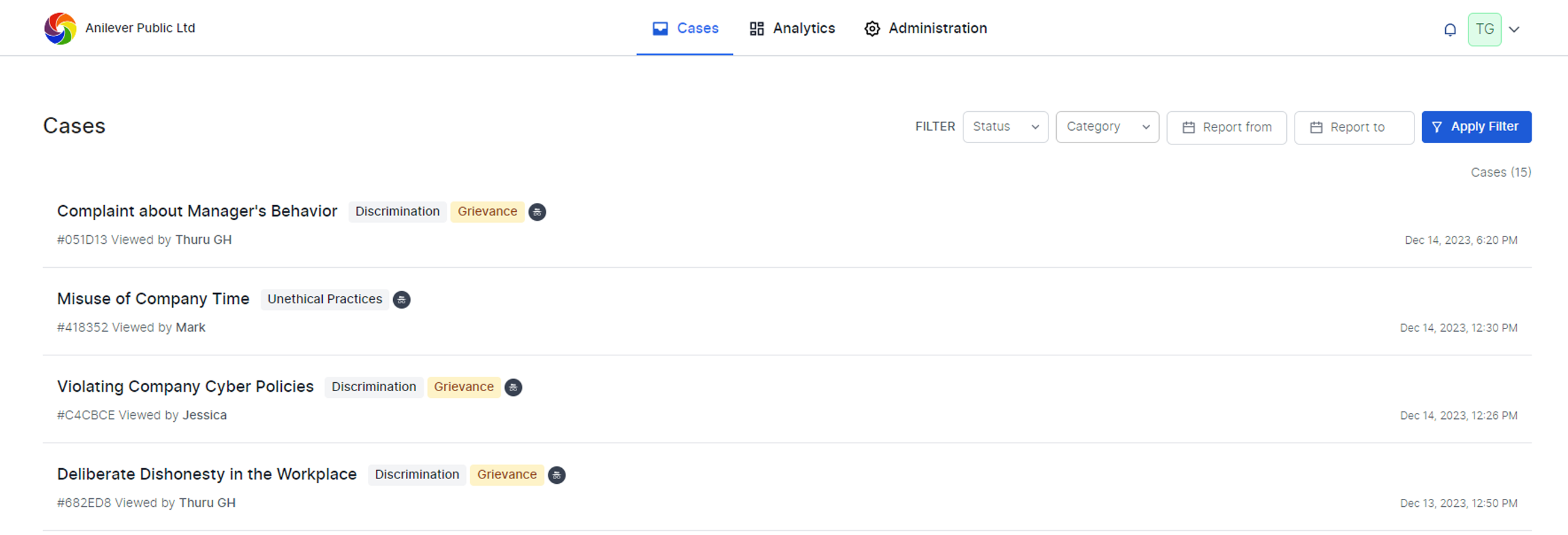Click the Unethical Practices tag

[325, 300]
